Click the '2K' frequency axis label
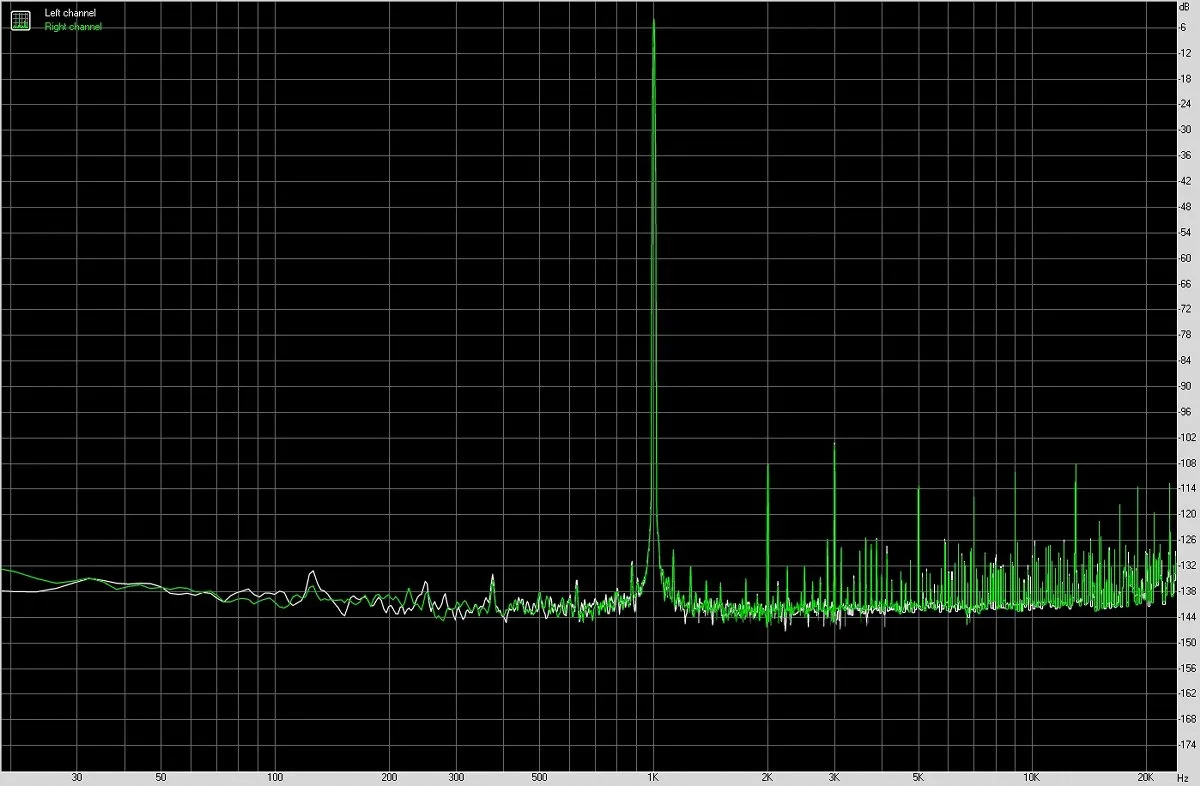This screenshot has width=1200, height=786. pyautogui.click(x=767, y=777)
